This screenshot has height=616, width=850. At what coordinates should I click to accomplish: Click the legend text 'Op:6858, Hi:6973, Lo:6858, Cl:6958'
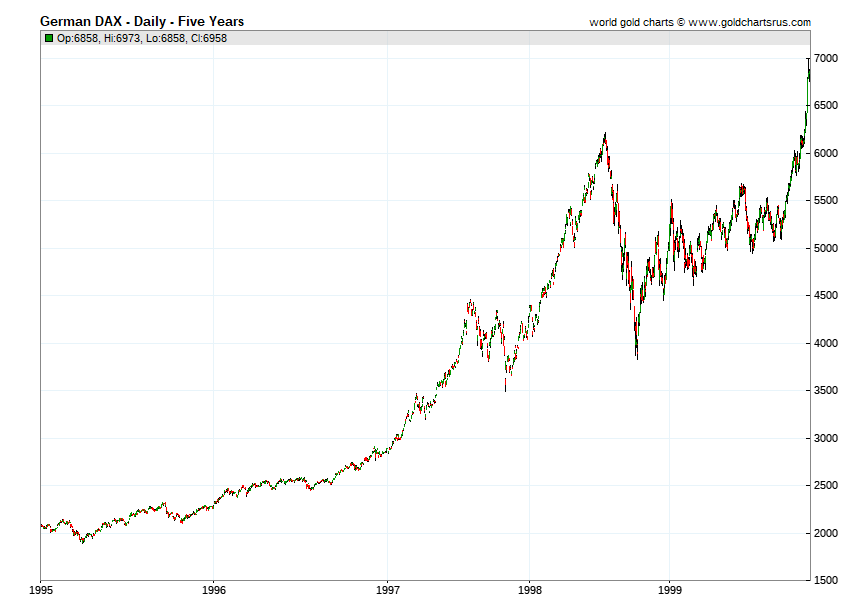click(142, 38)
